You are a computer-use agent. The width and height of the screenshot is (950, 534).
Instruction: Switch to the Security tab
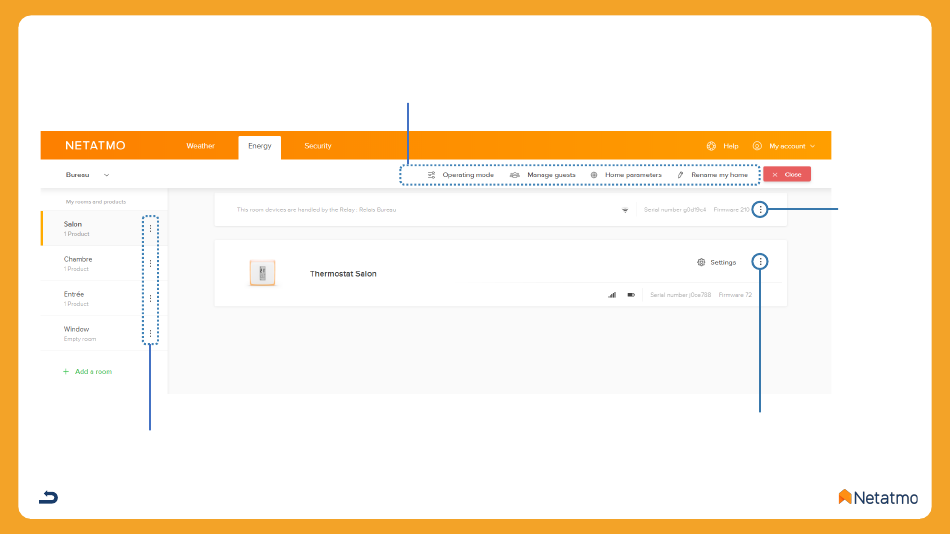click(317, 146)
